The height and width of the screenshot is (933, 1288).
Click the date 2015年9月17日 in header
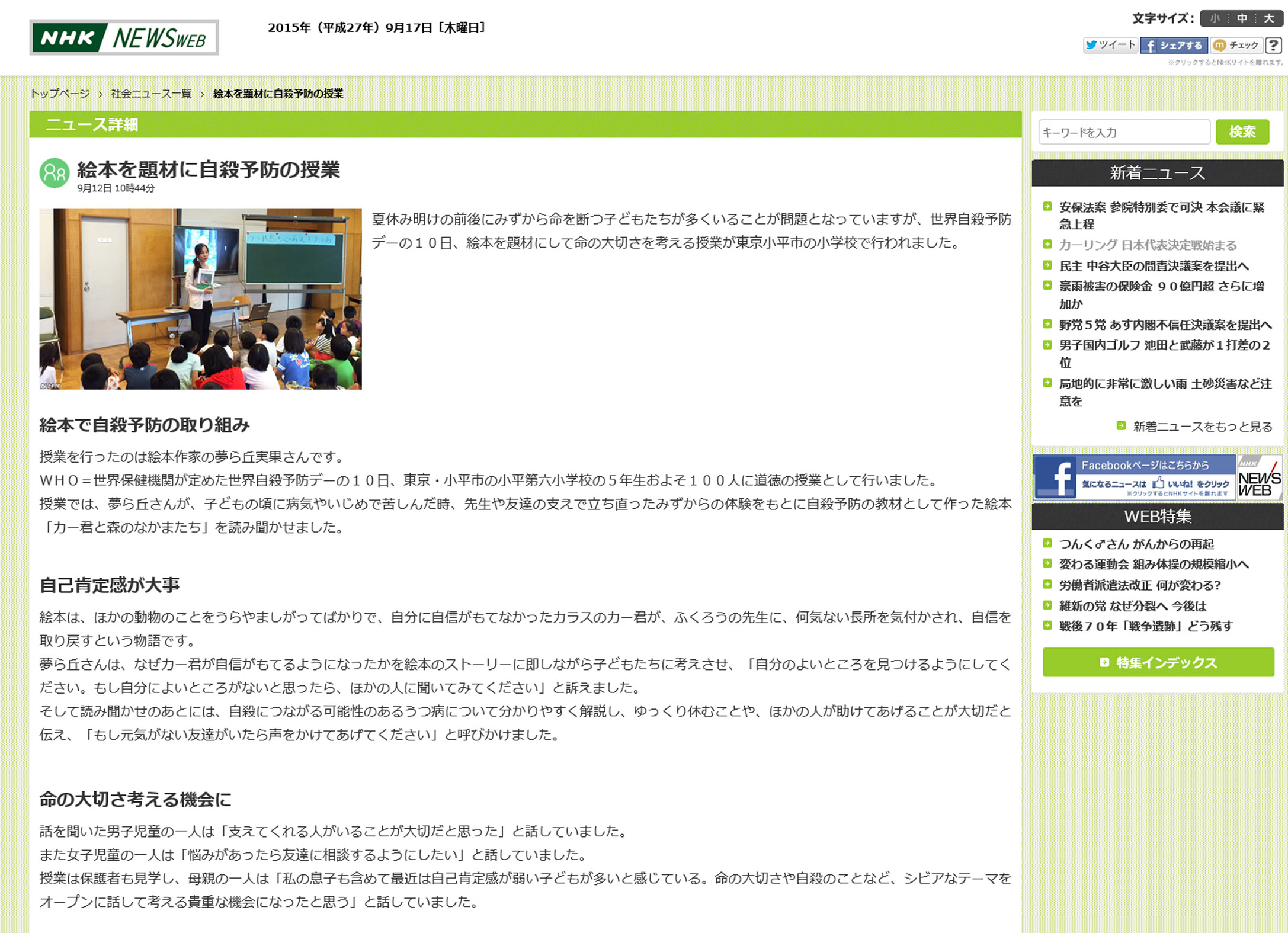tap(377, 28)
